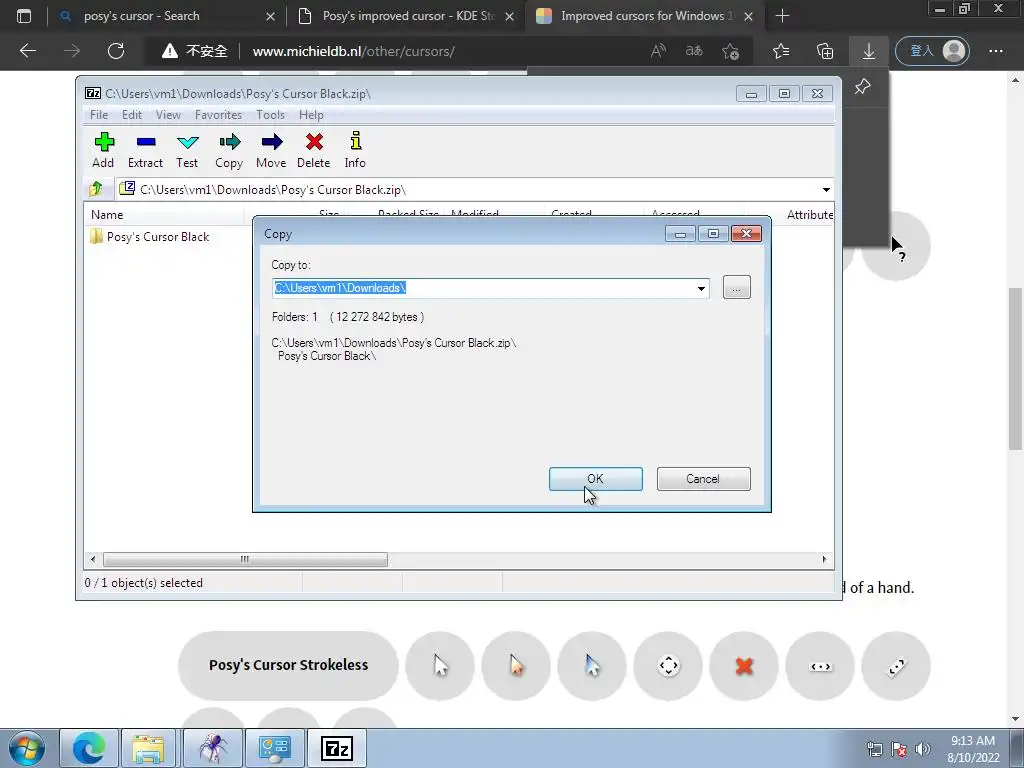Click the volume icon in system tray
The image size is (1024, 768).
[923, 749]
